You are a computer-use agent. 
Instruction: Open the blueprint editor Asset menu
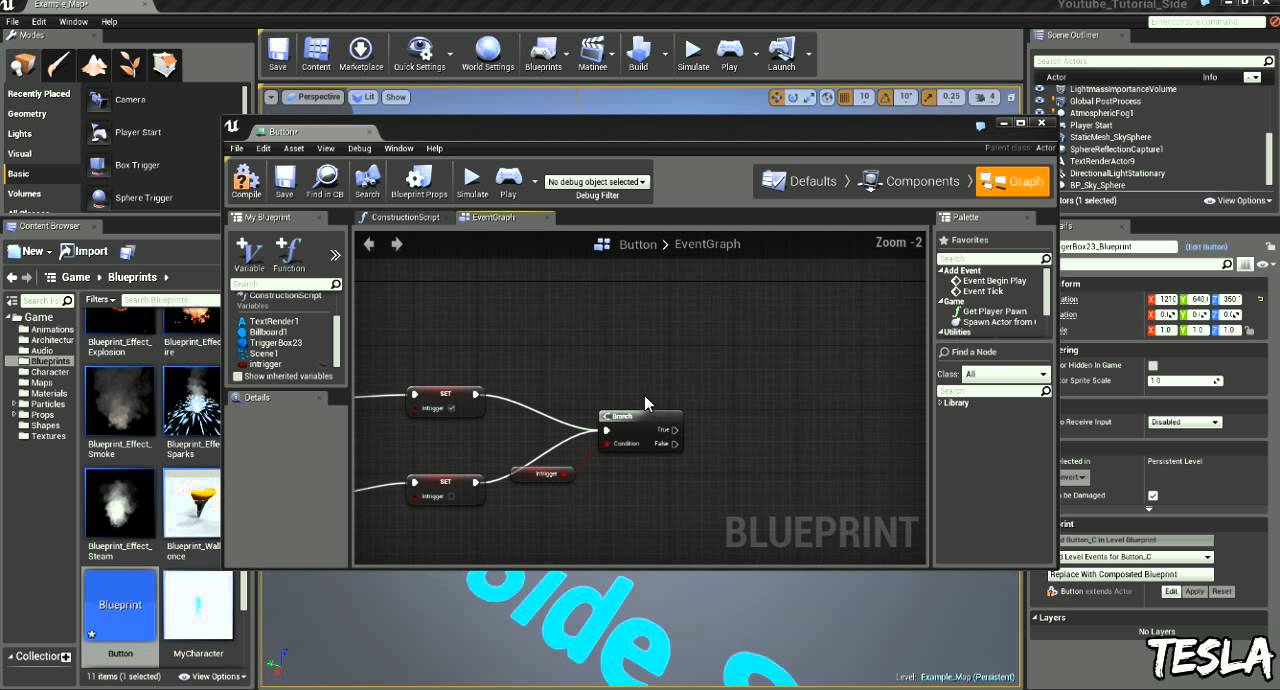pyautogui.click(x=294, y=149)
